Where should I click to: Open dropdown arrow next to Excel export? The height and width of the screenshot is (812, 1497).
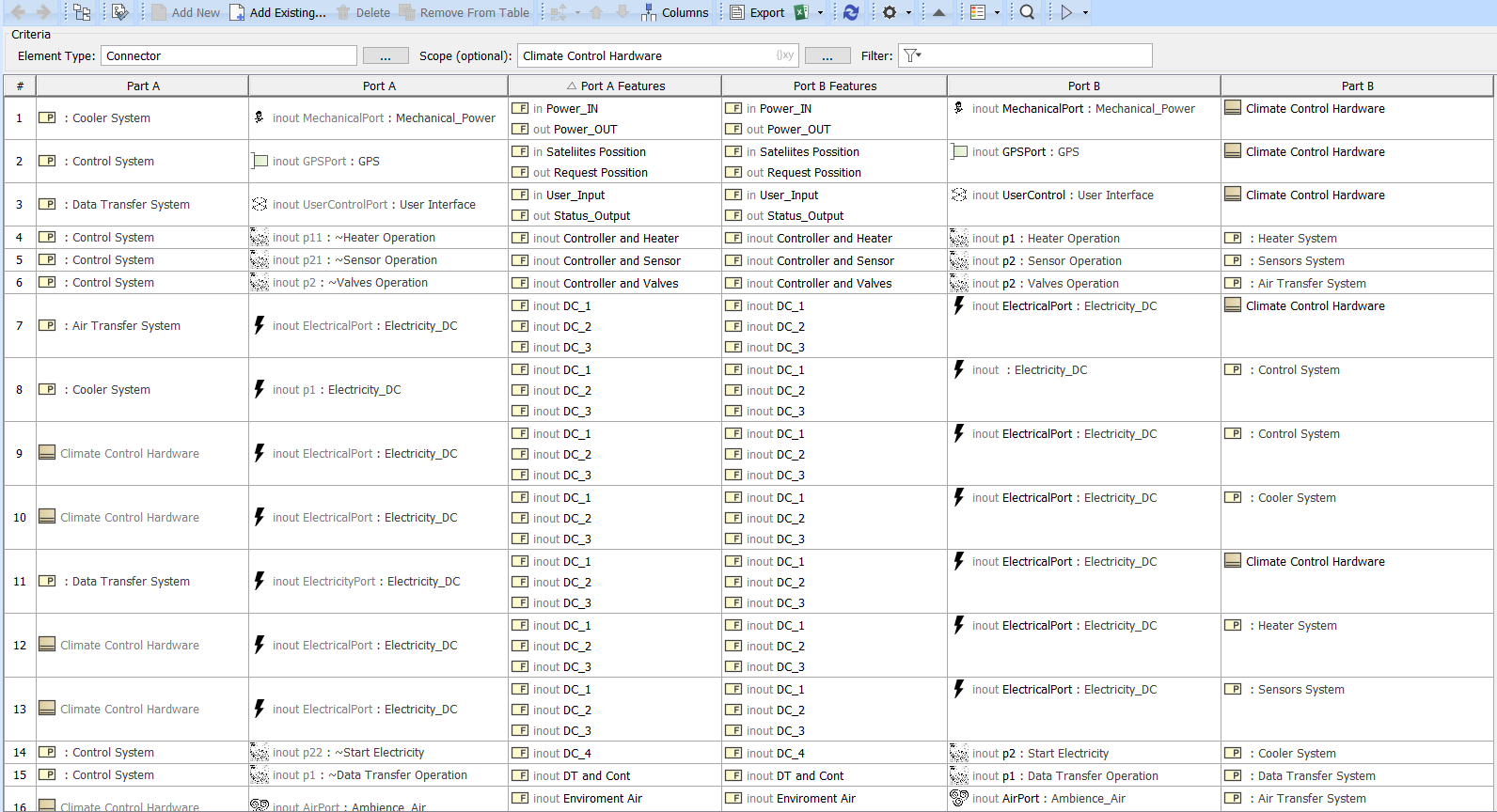click(820, 12)
